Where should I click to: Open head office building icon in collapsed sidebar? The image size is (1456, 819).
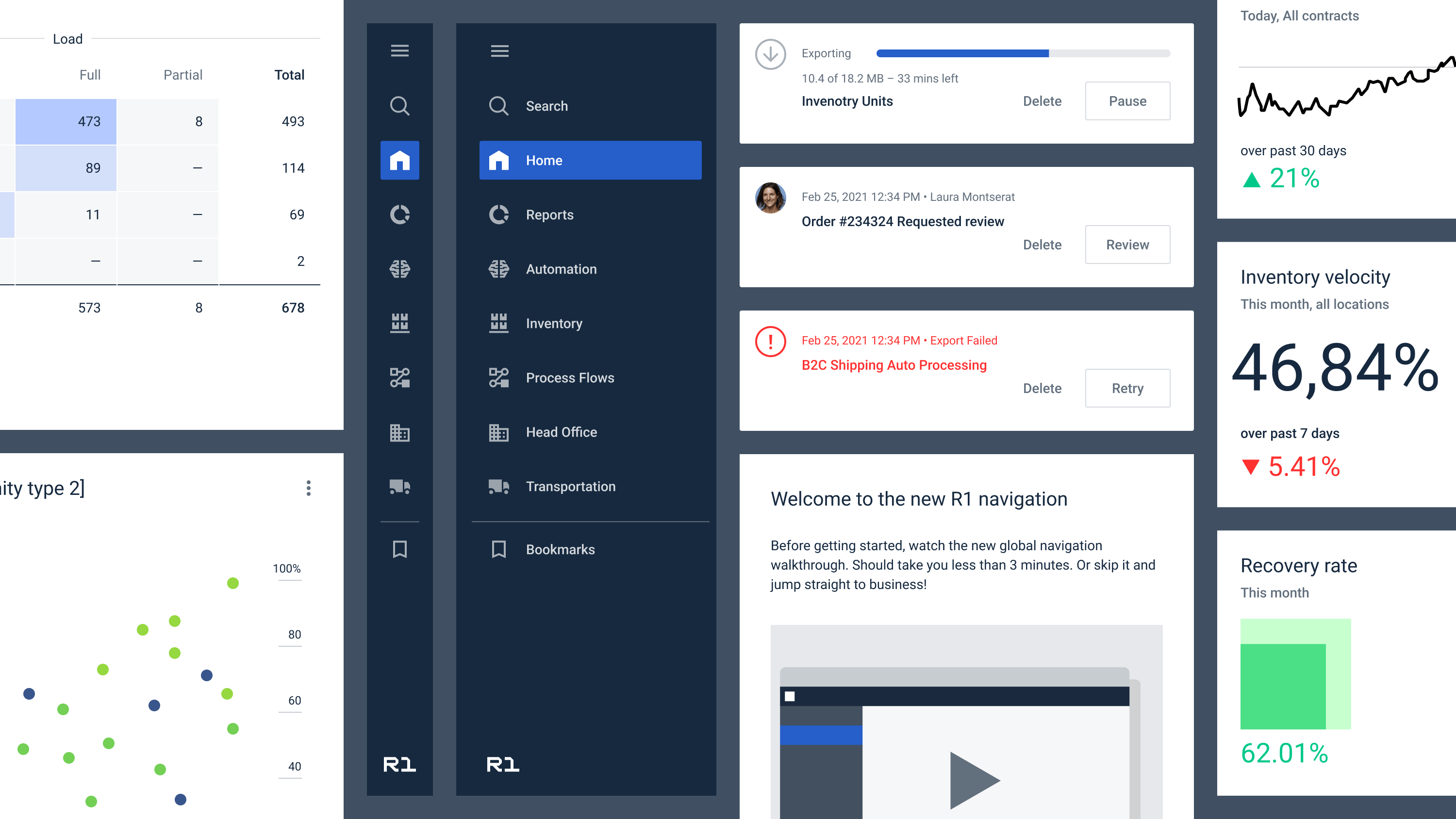point(399,432)
